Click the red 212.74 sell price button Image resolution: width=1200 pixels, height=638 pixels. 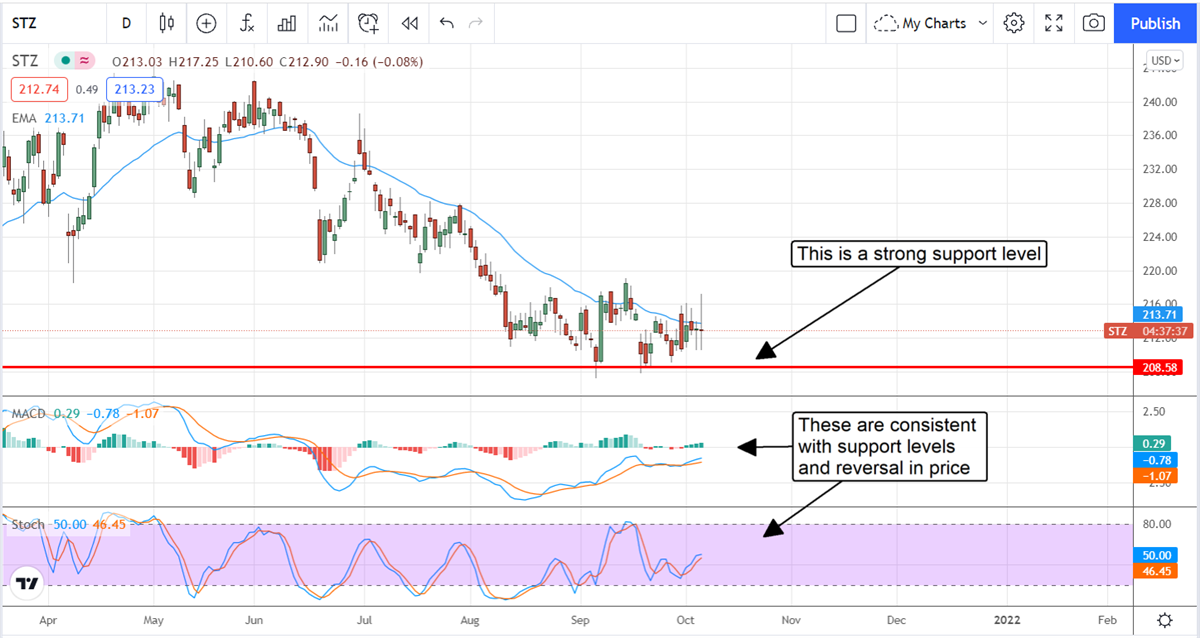pos(39,89)
